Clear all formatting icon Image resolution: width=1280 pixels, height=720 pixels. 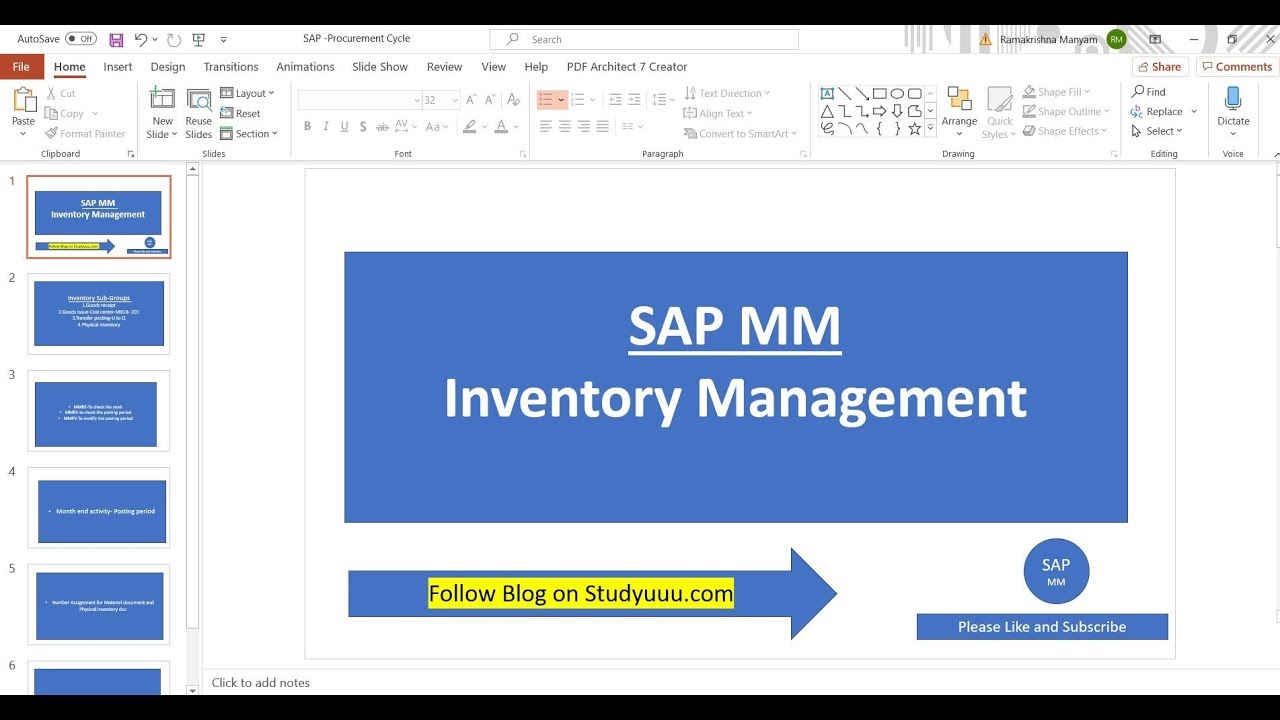click(513, 100)
